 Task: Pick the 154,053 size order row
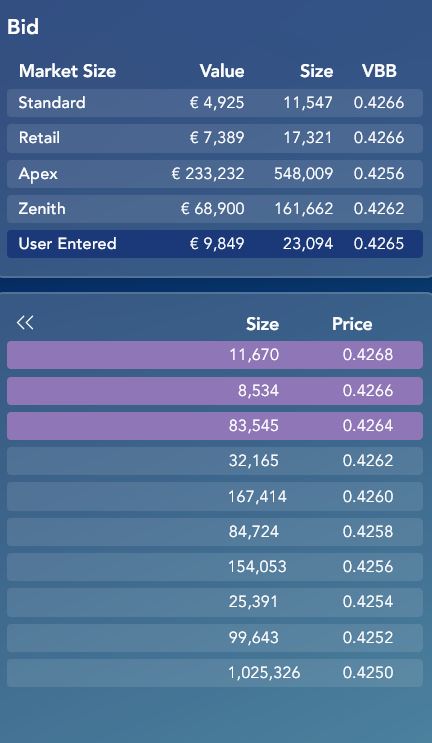click(215, 567)
